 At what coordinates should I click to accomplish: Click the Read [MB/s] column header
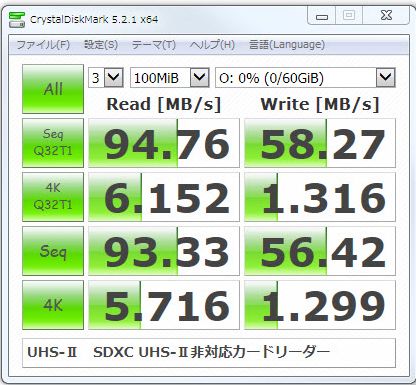pos(164,104)
